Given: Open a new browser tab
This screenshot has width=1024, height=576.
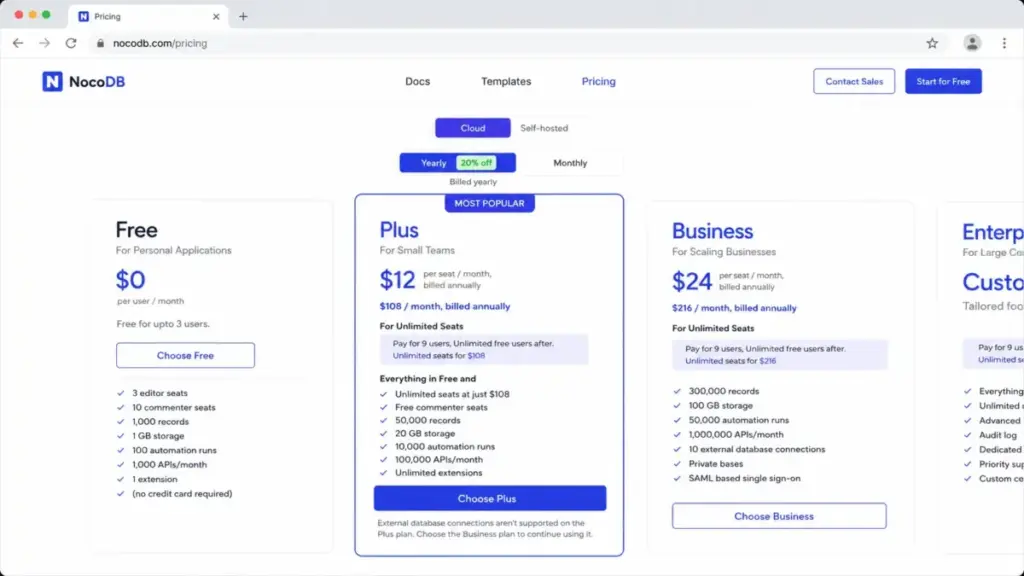Looking at the screenshot, I should click(x=243, y=16).
